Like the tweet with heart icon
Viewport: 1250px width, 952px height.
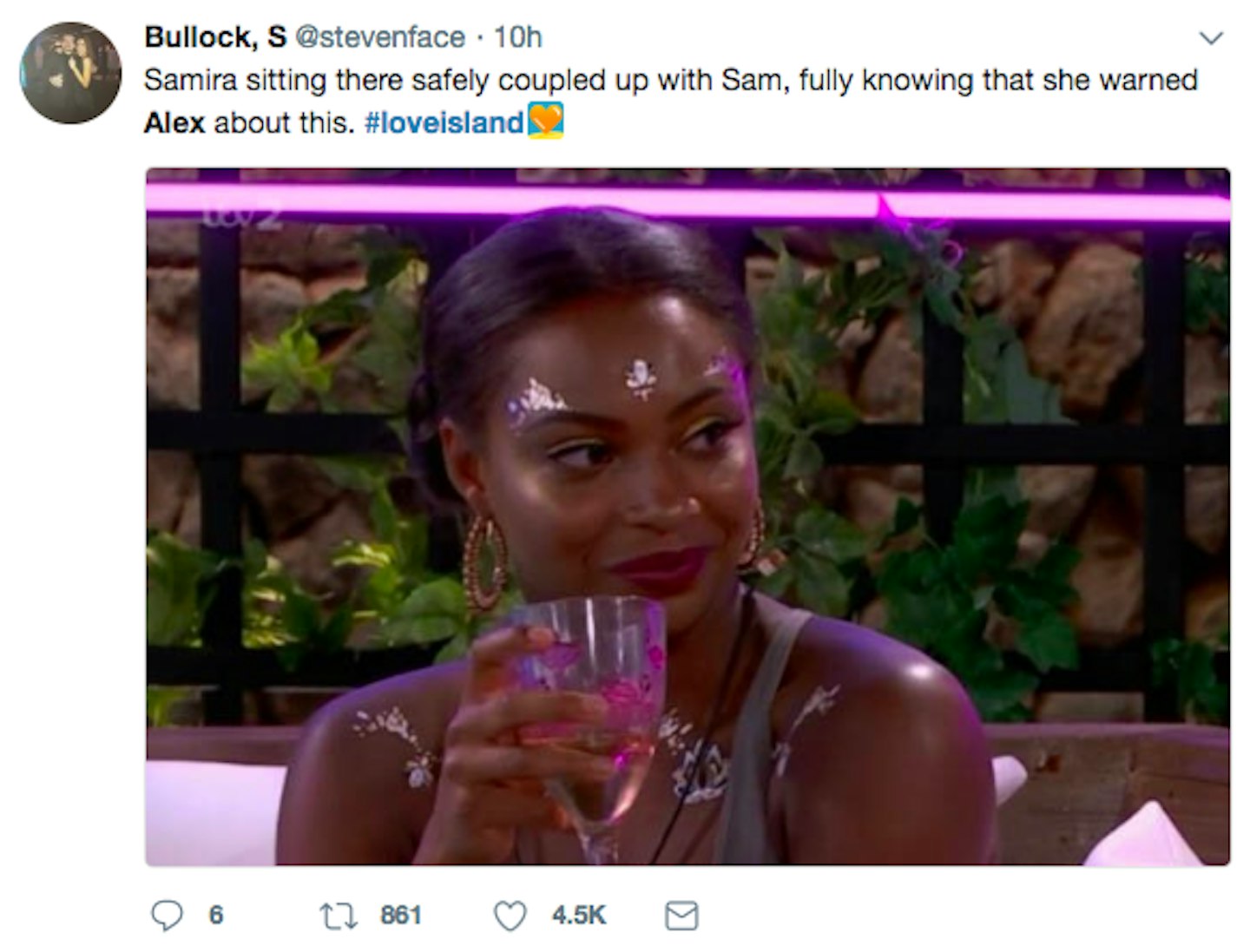(510, 916)
